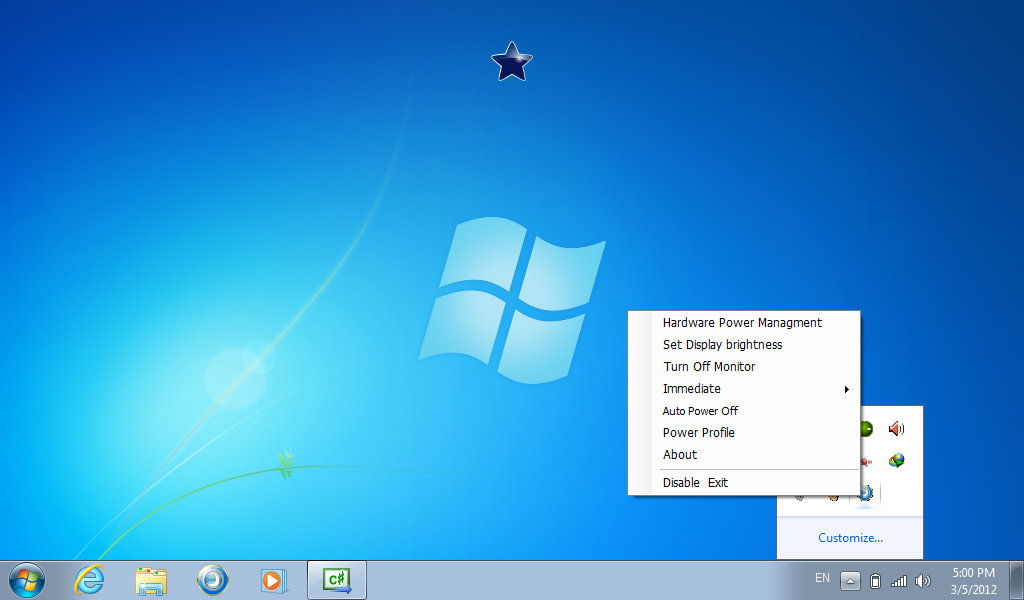Click the dark blue star desktop icon
1024x600 pixels.
pyautogui.click(x=512, y=61)
